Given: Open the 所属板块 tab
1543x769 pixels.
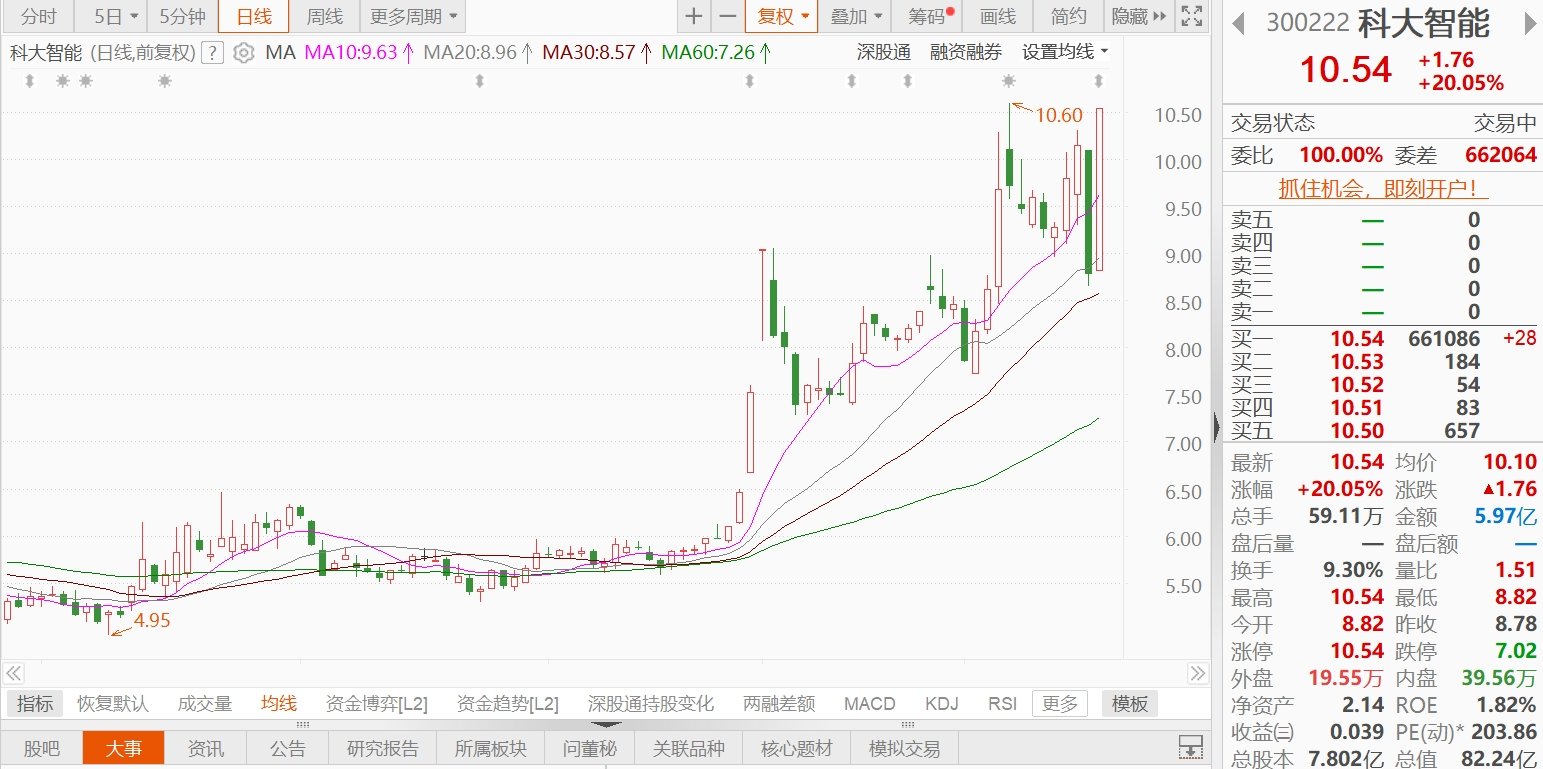Looking at the screenshot, I should (x=491, y=748).
